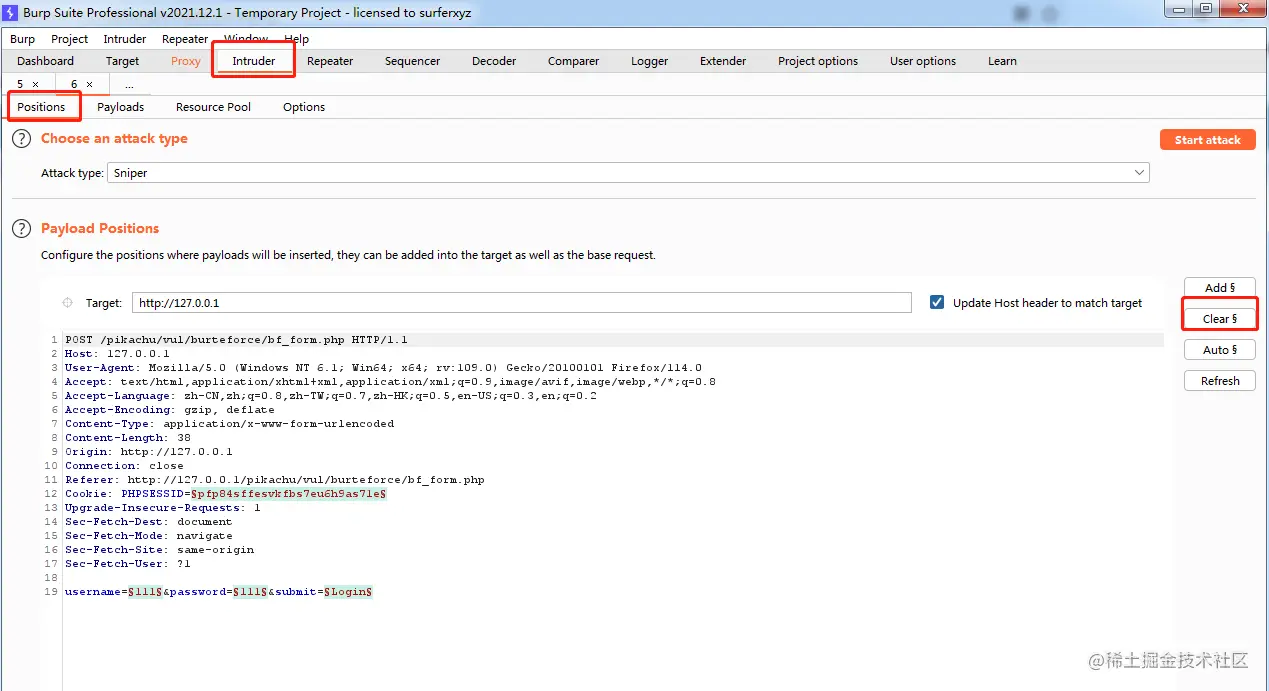Screen dimensions: 1269x691
Task: Click the Upgrade-Insecure-Requests line
Action: coord(162,508)
